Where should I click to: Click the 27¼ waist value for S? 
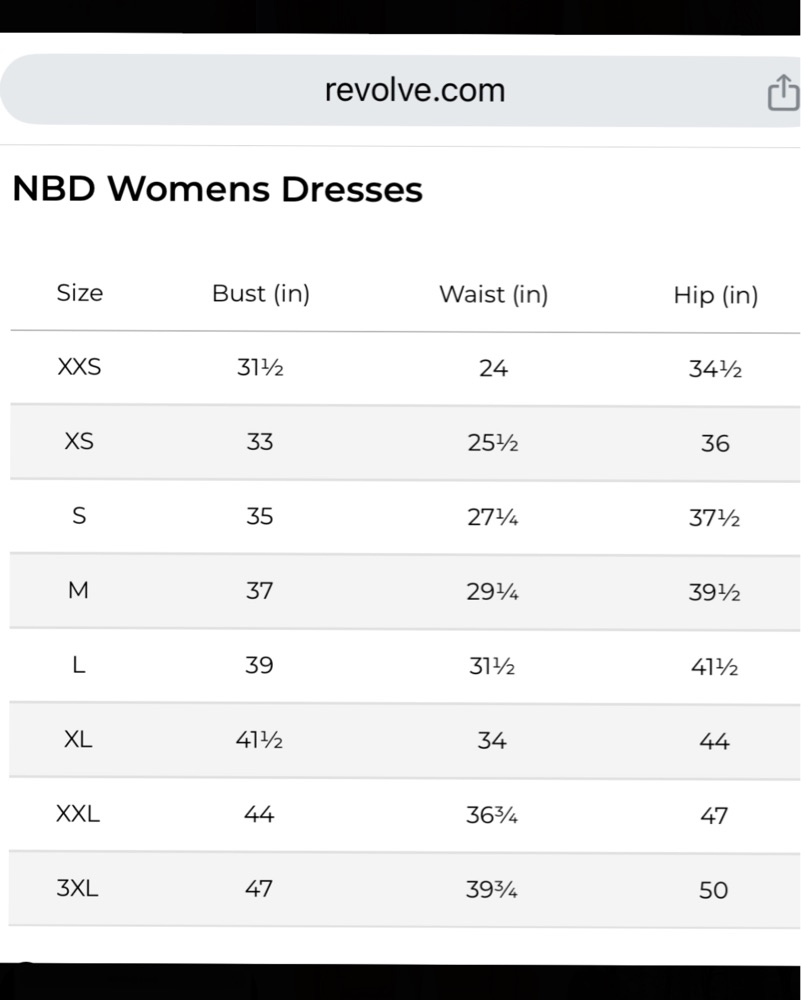pyautogui.click(x=492, y=517)
